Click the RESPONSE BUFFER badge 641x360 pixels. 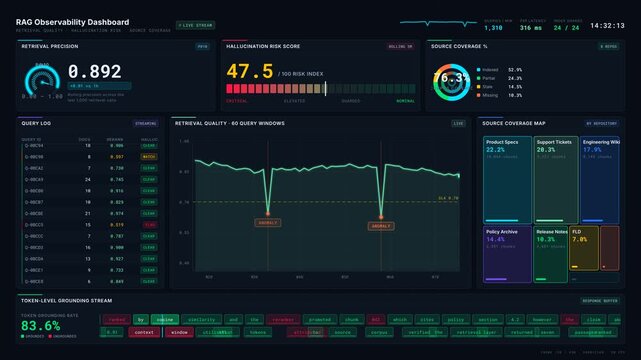[600, 301]
